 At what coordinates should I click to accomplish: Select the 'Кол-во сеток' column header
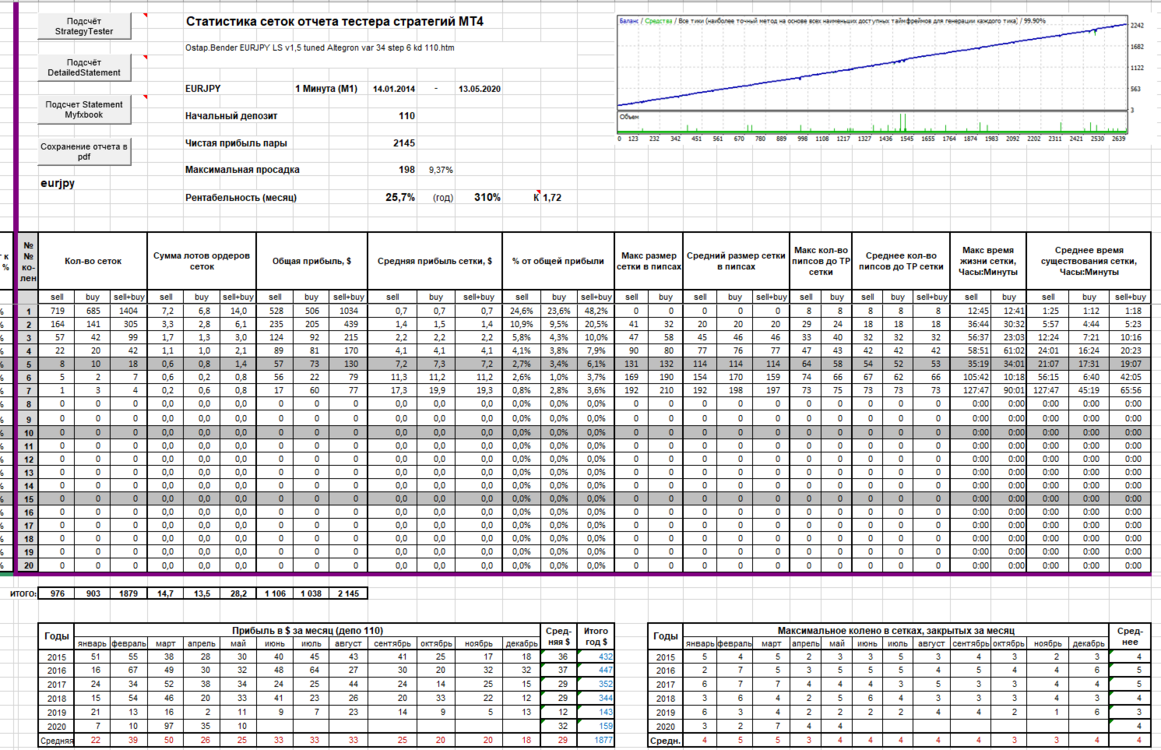(x=93, y=261)
